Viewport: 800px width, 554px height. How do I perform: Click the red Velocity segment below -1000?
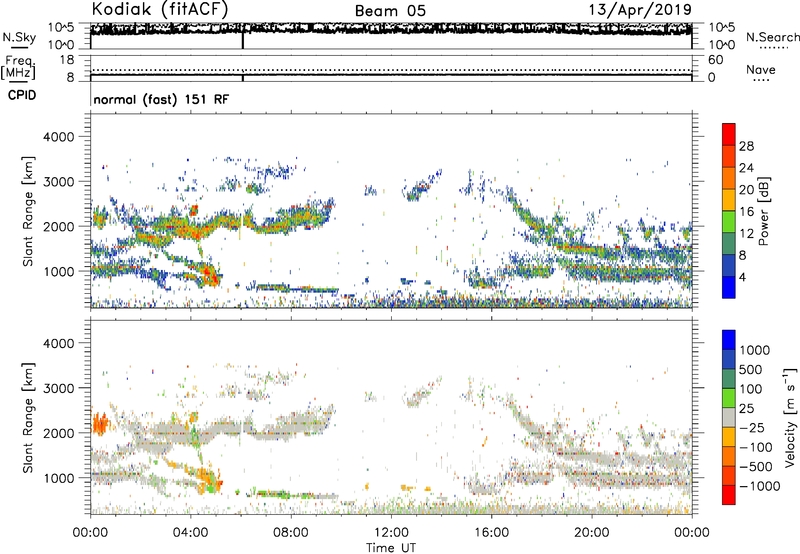pos(729,495)
